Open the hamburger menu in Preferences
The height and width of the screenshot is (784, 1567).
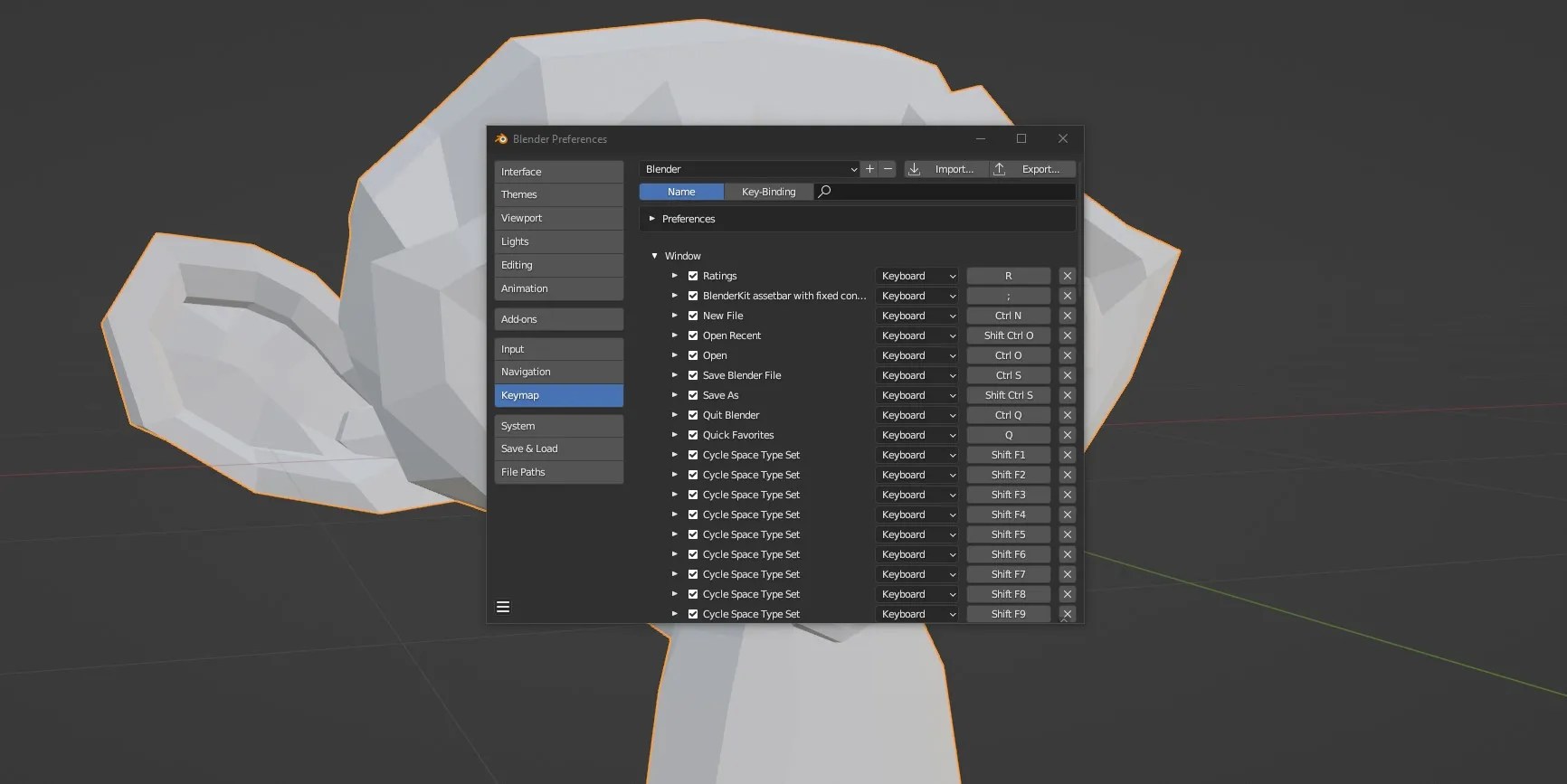pos(503,607)
